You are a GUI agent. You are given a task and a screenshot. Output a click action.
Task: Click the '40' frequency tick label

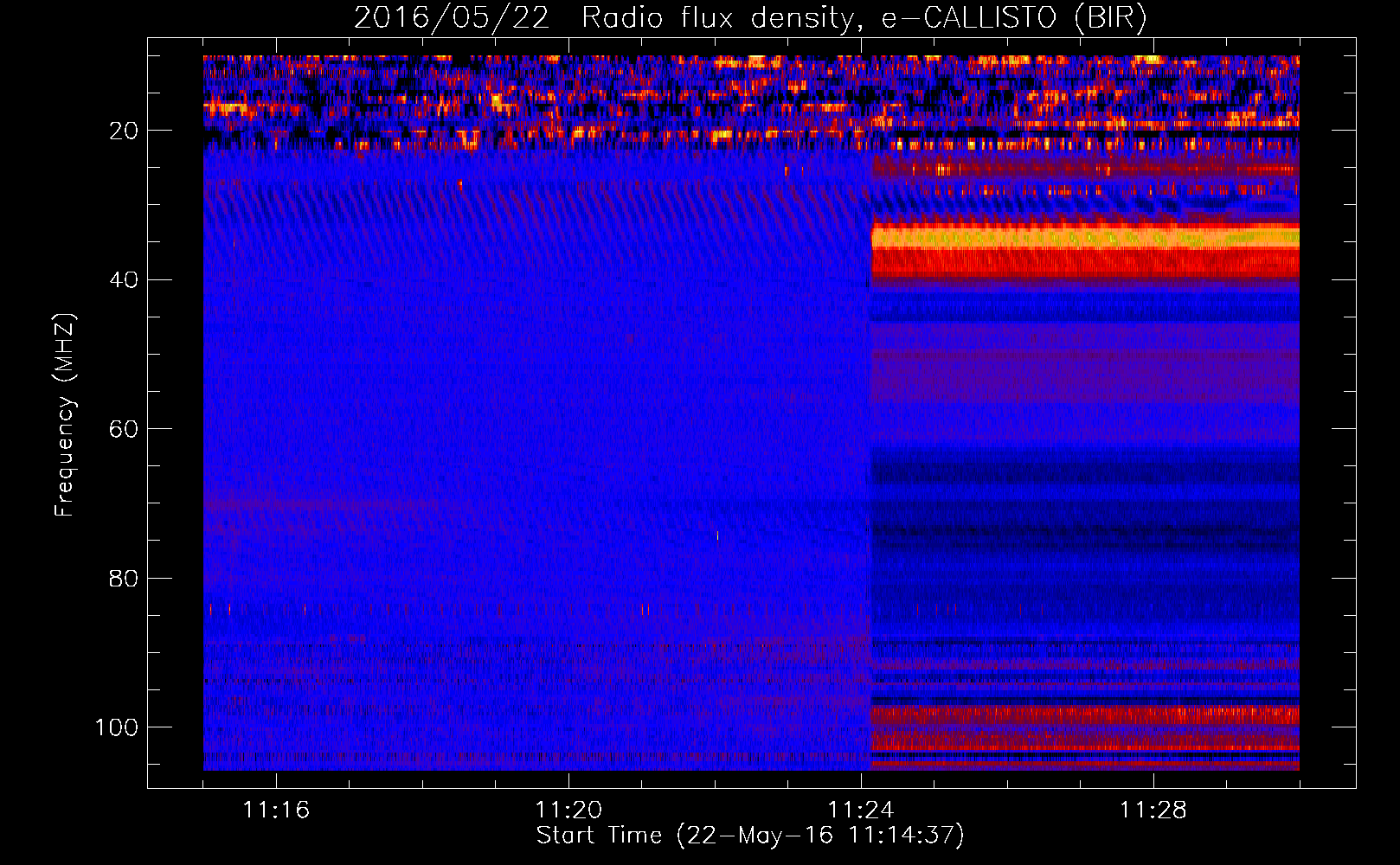pos(124,279)
